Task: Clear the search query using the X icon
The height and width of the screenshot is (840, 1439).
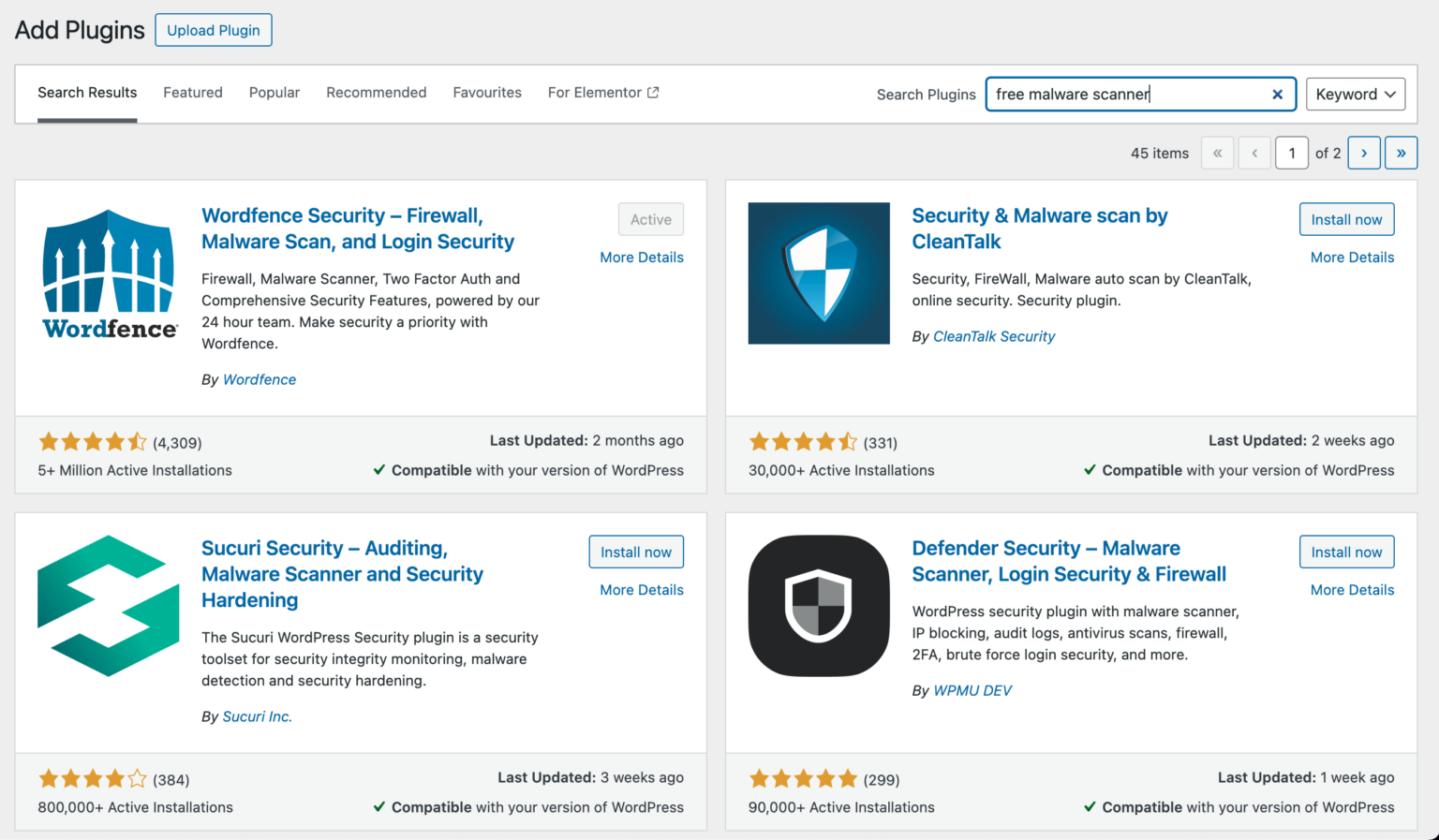Action: pos(1277,94)
